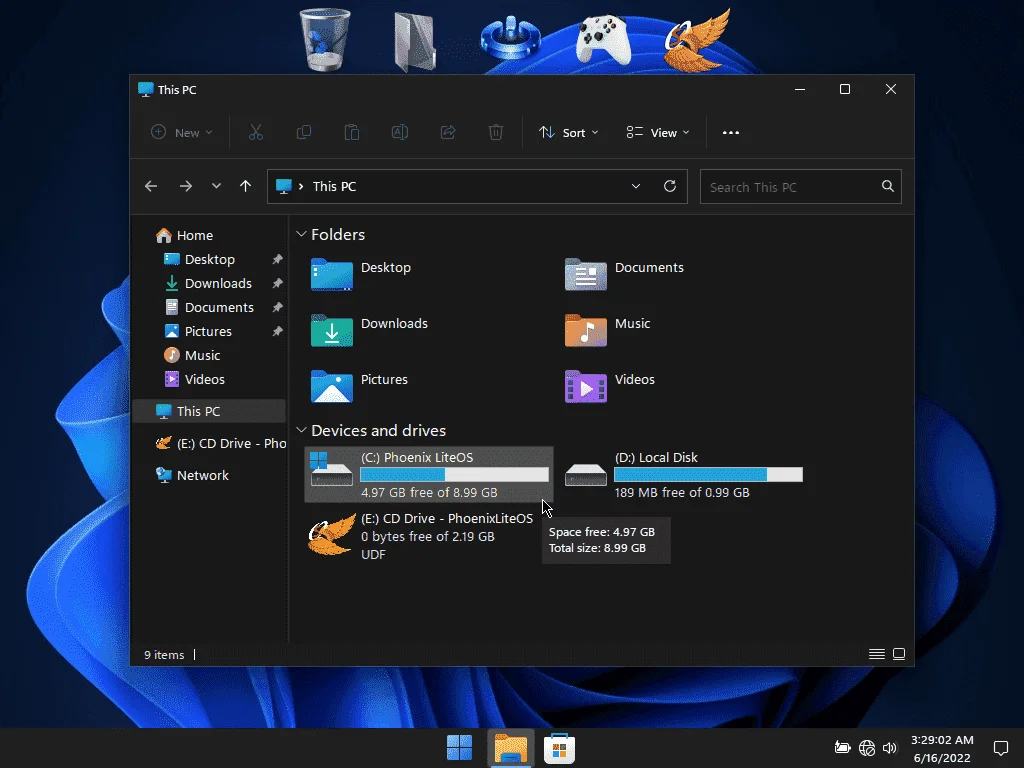Image resolution: width=1024 pixels, height=768 pixels.
Task: Refresh the This PC view
Action: pos(669,186)
